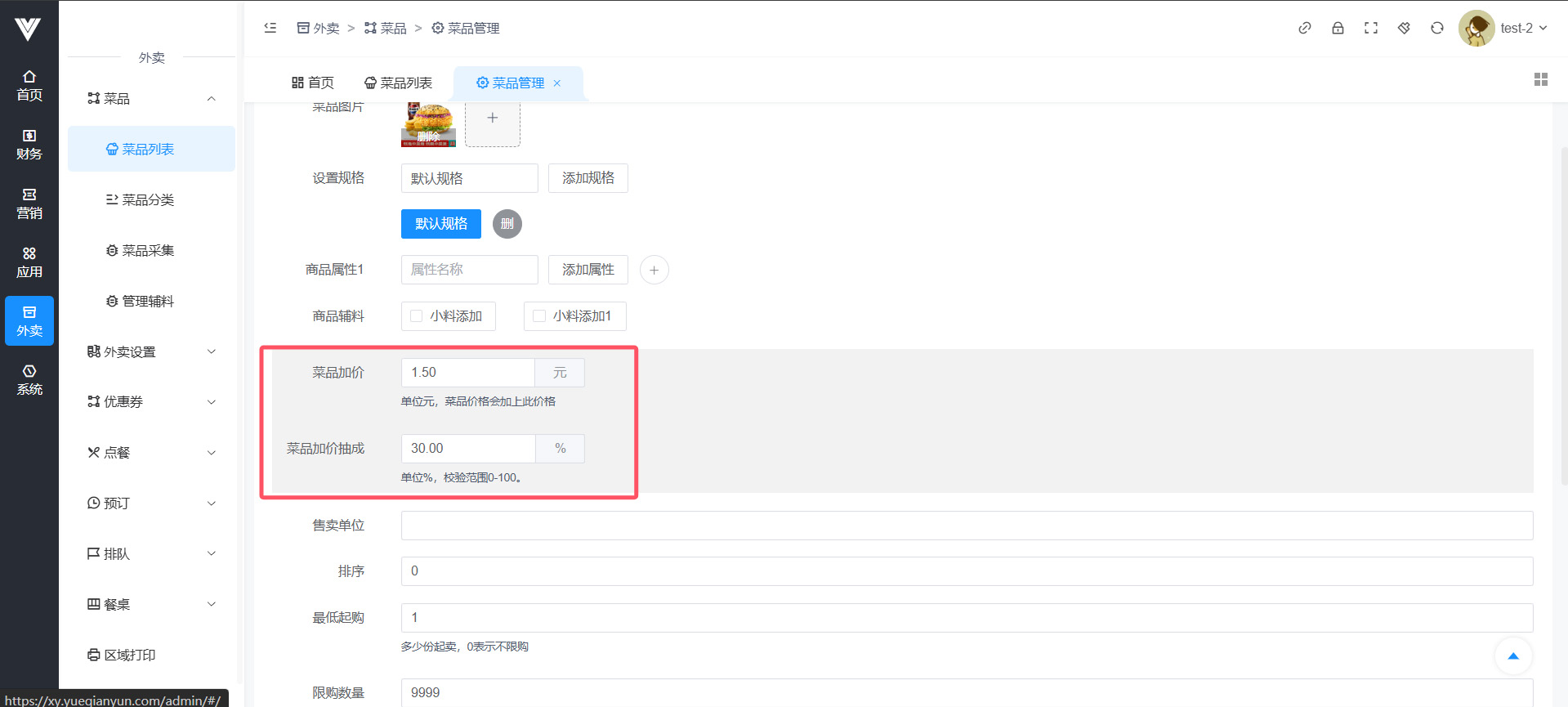
Task: Expand the 外卖设置 submenu
Action: click(151, 351)
